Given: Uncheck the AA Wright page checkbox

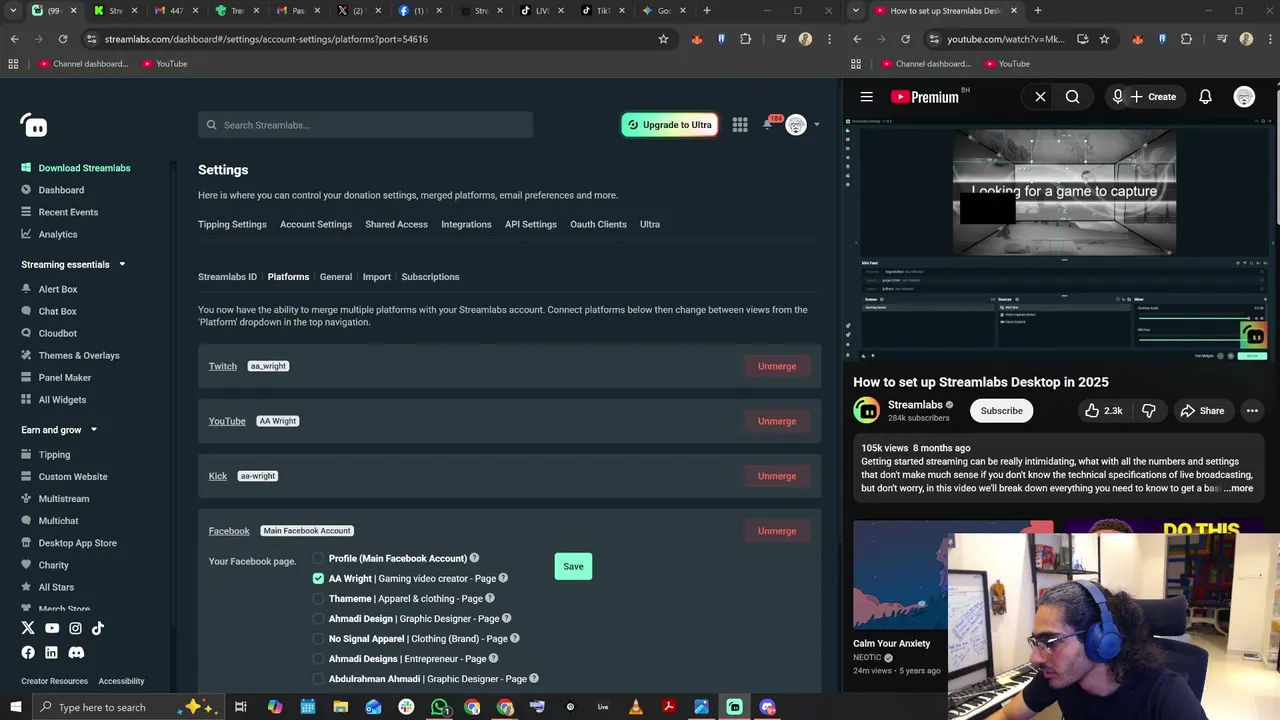Looking at the screenshot, I should [x=318, y=578].
